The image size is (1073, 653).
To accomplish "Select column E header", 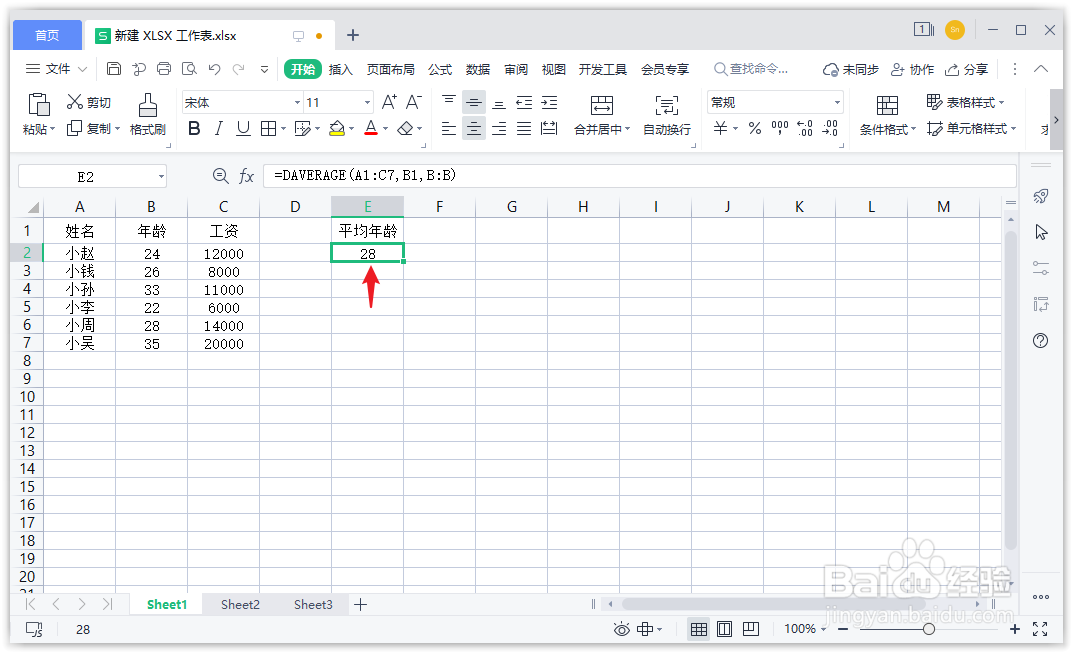I will point(367,207).
